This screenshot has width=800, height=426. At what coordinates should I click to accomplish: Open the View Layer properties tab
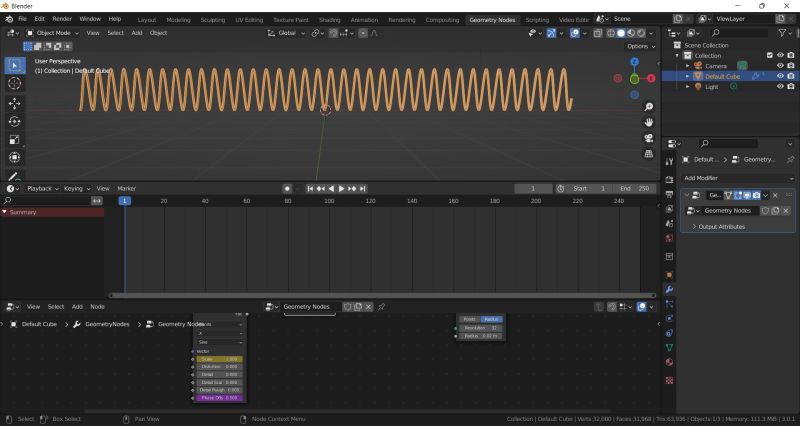pyautogui.click(x=669, y=209)
